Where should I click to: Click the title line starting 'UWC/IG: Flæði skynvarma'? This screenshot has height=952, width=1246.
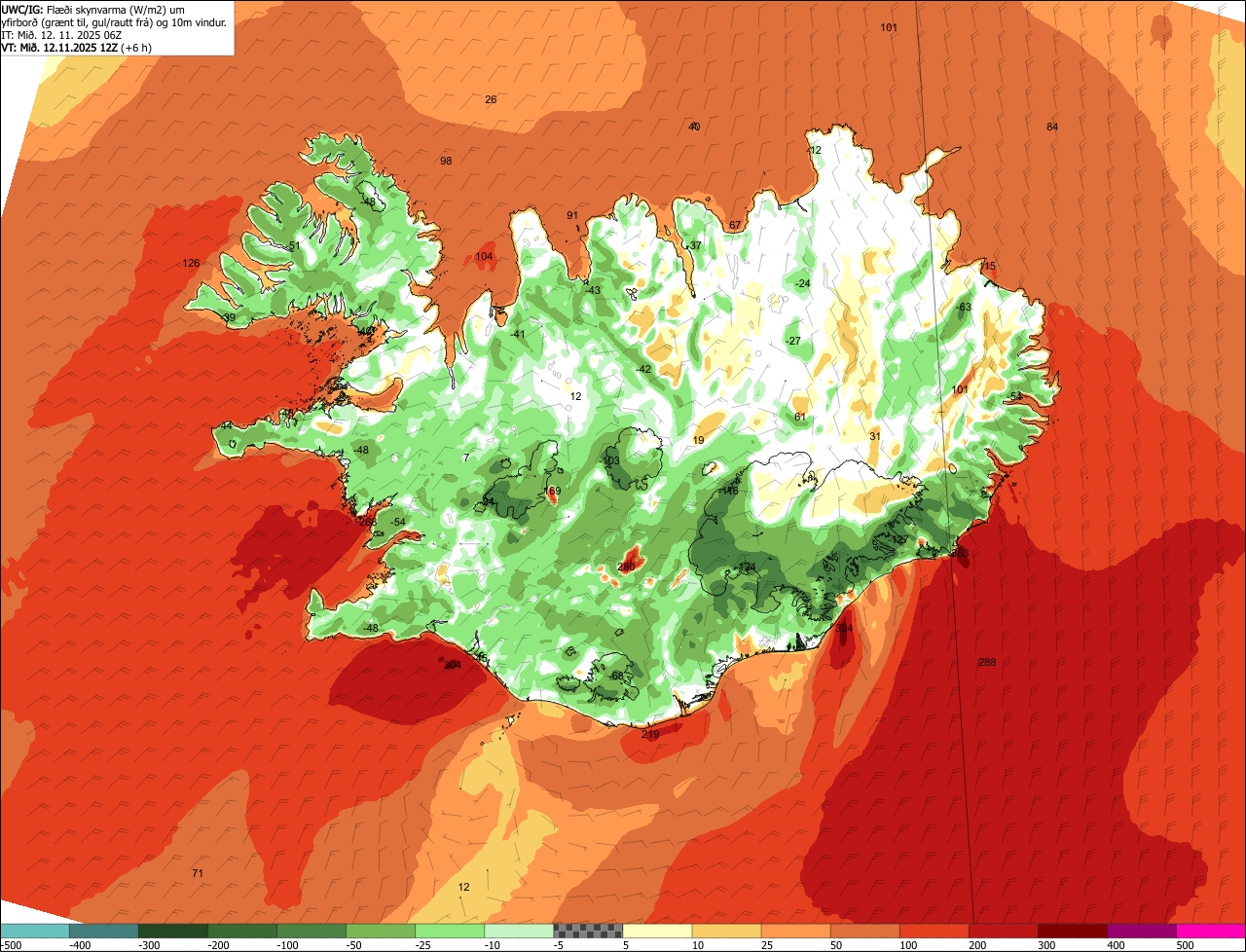tap(93, 9)
